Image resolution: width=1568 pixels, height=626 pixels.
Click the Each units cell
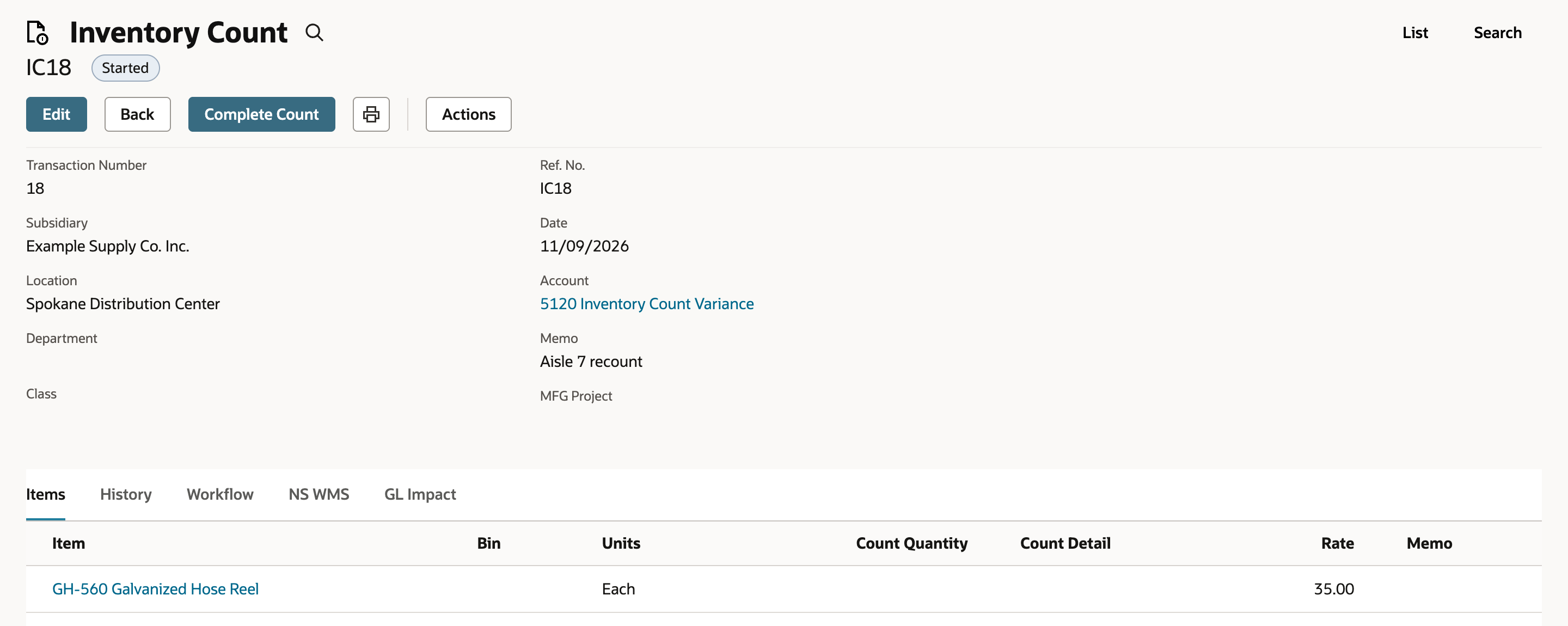(618, 589)
